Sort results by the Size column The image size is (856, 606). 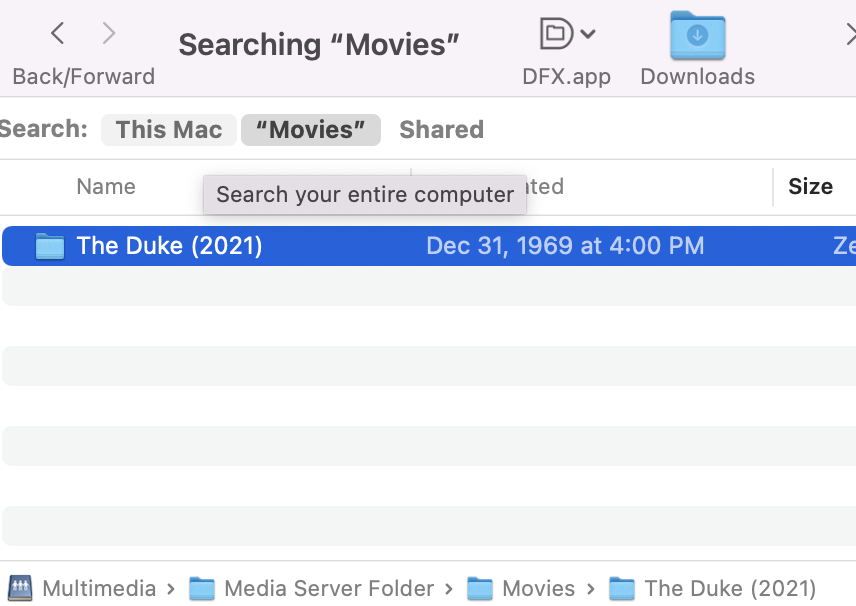(810, 186)
